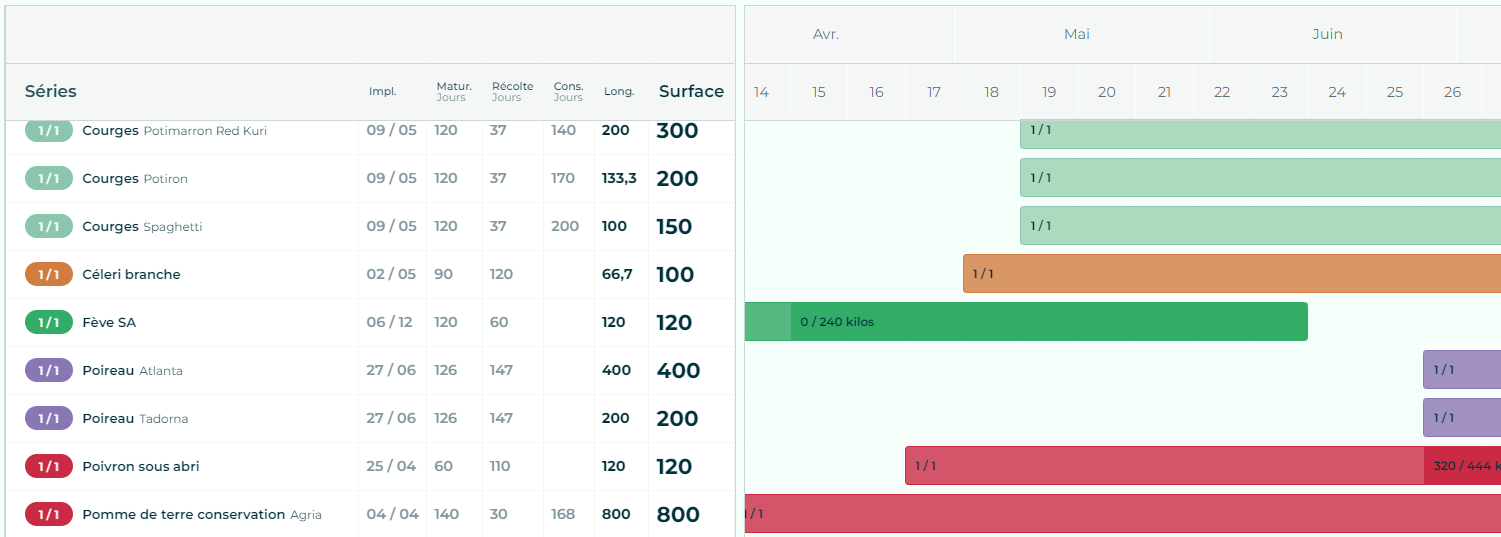Click the green 1/1 badge for Fève SA
The image size is (1501, 537).
pos(48,322)
